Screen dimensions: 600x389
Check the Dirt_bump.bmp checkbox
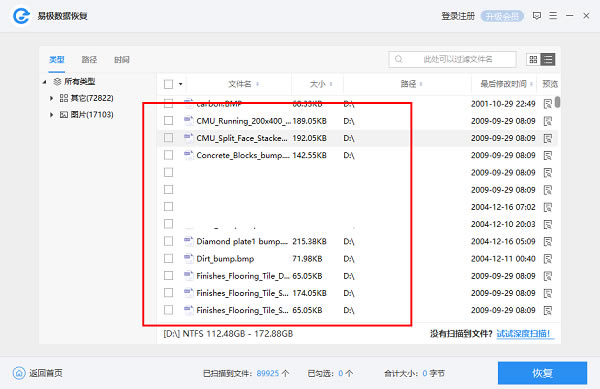[x=168, y=258]
